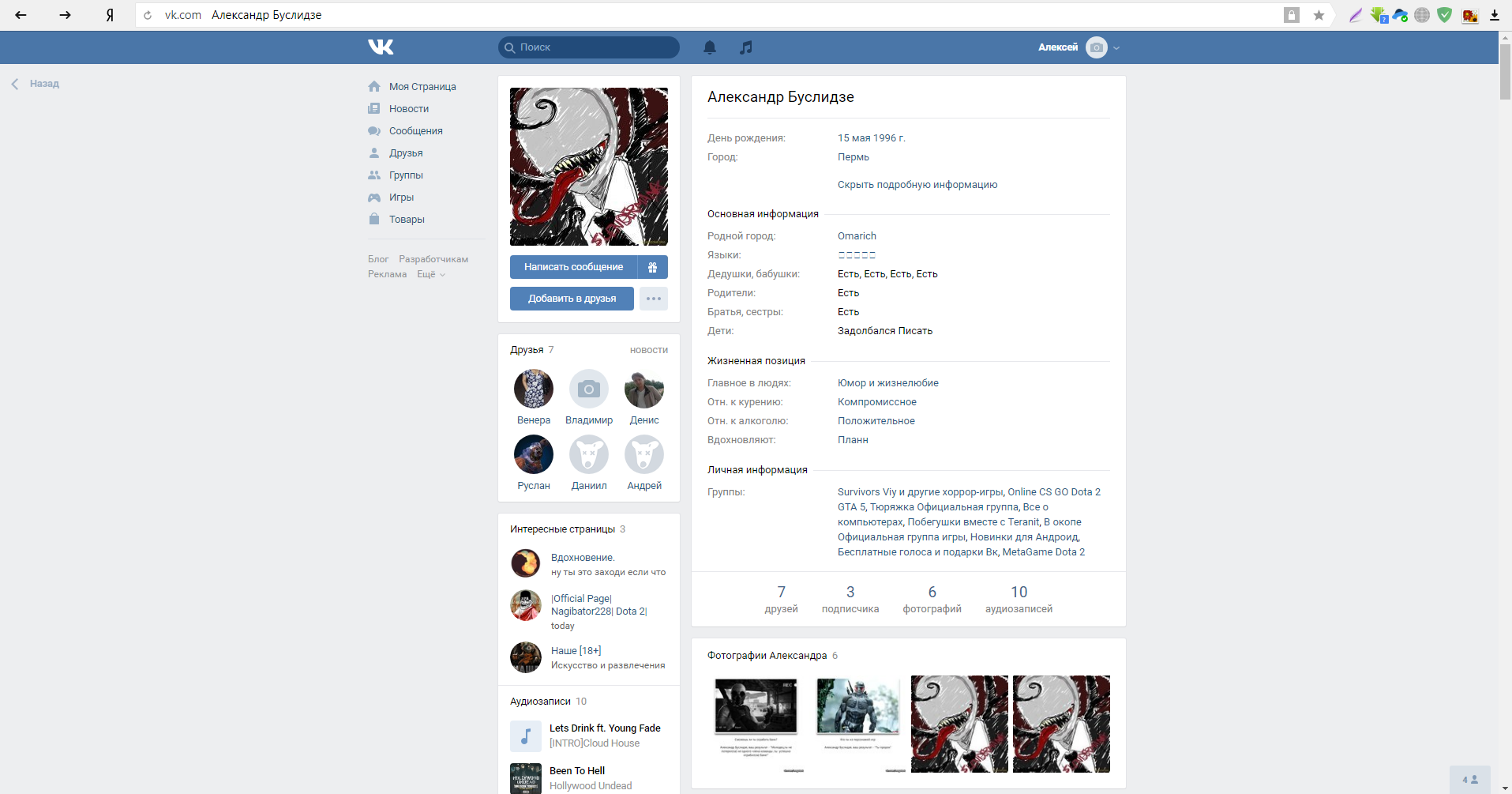Open friend Венера's avatar
The height and width of the screenshot is (794, 1512).
point(534,389)
